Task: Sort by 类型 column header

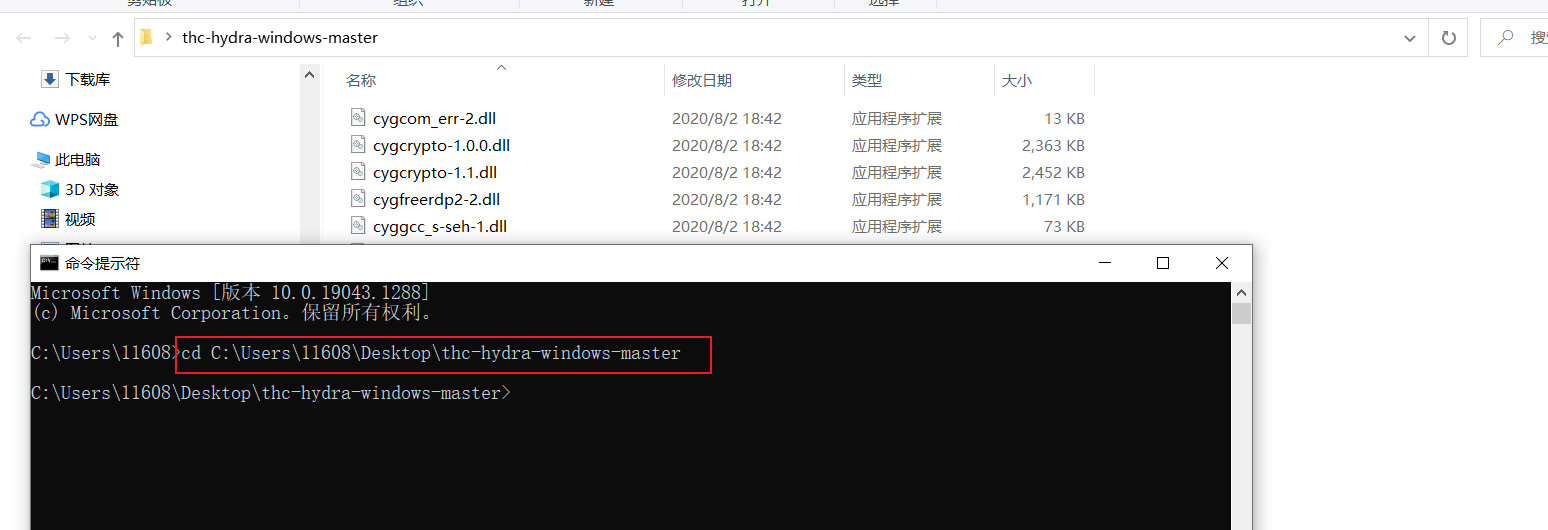Action: click(x=867, y=80)
